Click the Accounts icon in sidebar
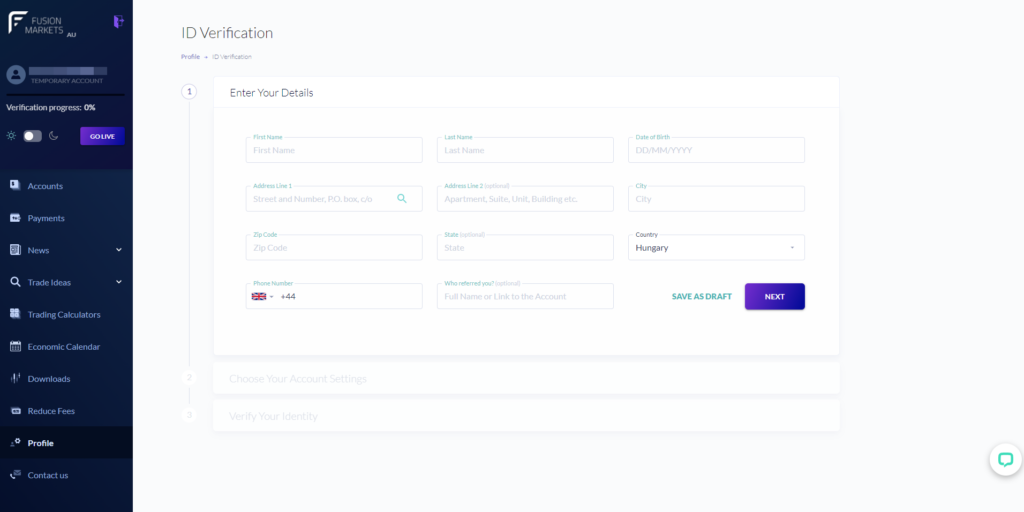 click(x=15, y=185)
